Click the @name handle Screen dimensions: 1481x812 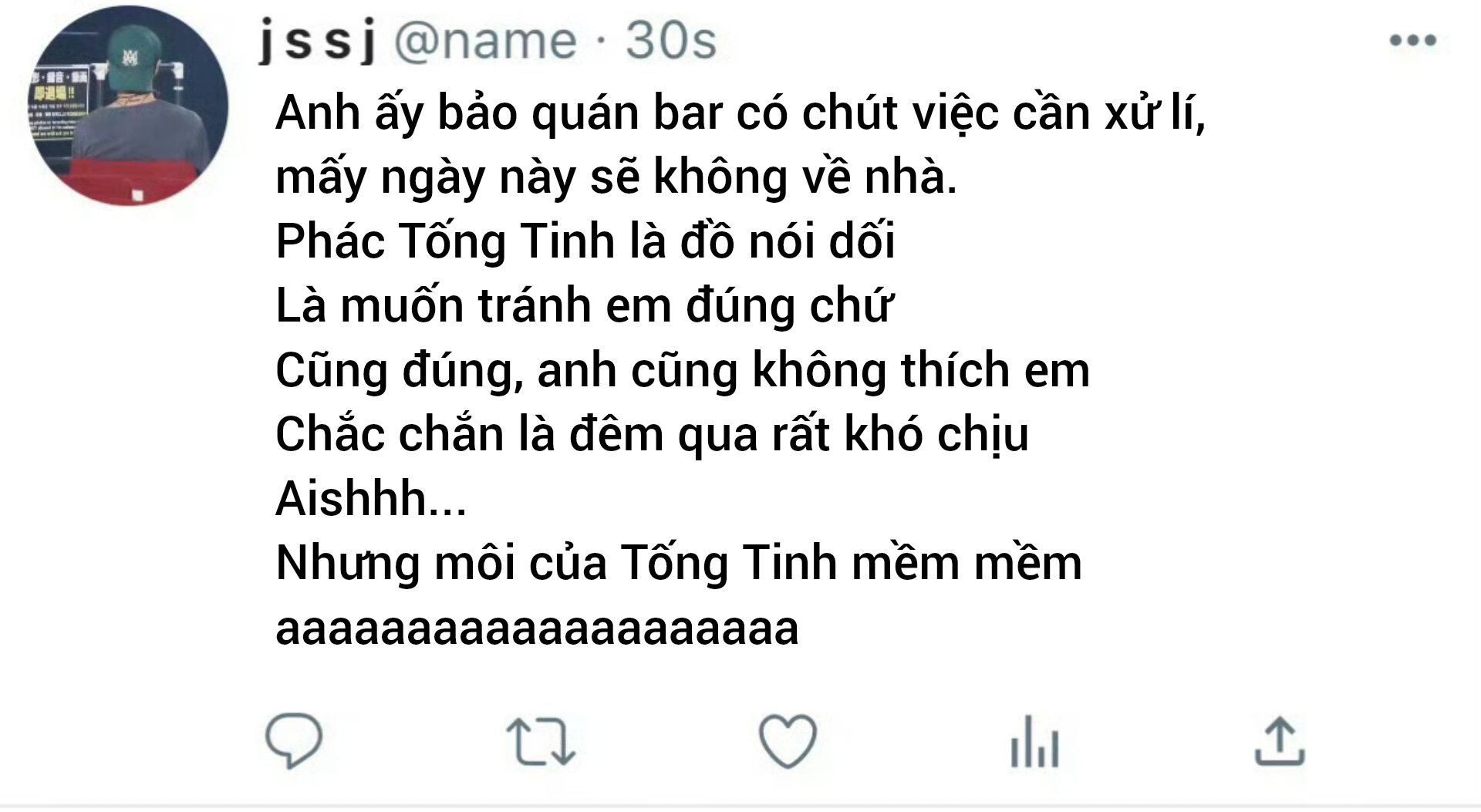(485, 41)
